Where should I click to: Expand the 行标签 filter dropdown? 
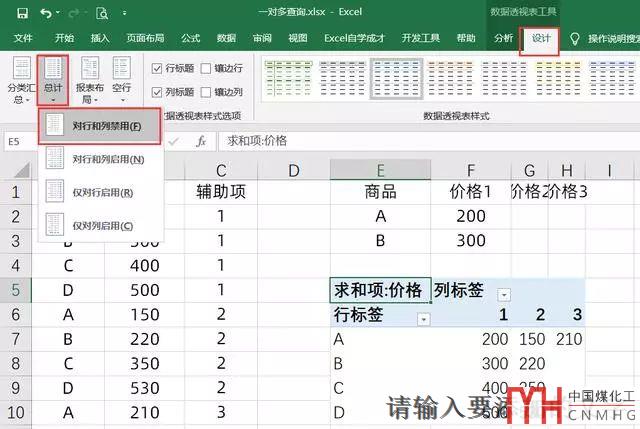[x=423, y=318]
